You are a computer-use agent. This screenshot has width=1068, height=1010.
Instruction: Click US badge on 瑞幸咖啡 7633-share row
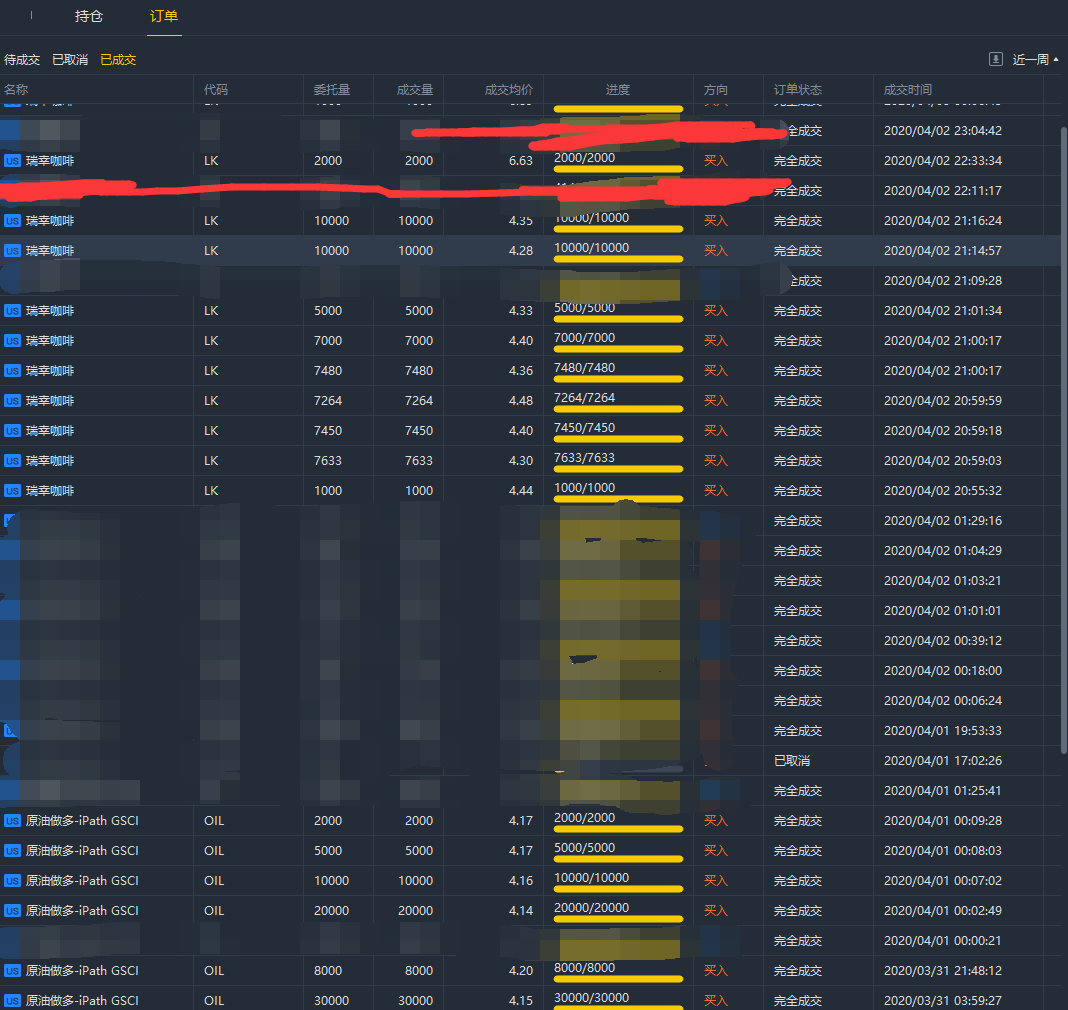pos(12,460)
